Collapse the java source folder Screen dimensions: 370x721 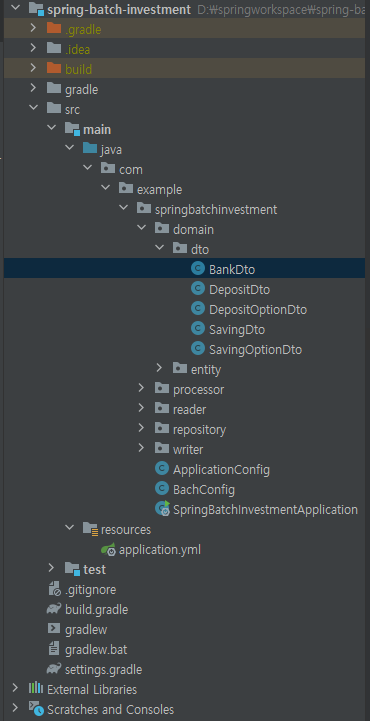point(69,148)
